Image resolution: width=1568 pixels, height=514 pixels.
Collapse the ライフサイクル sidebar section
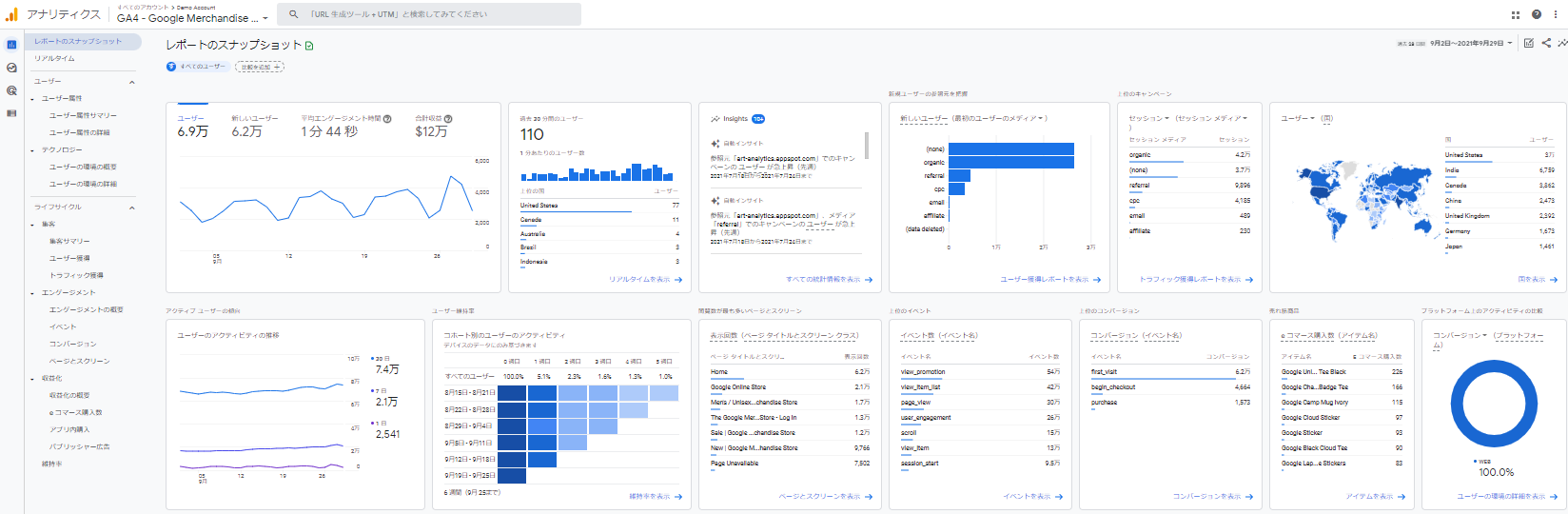(131, 208)
